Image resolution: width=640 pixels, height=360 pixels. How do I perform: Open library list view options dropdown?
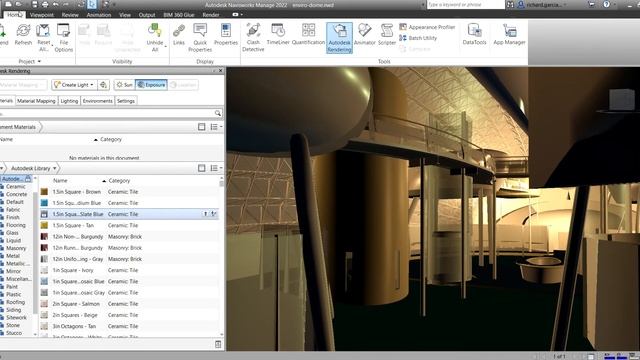(x=216, y=168)
